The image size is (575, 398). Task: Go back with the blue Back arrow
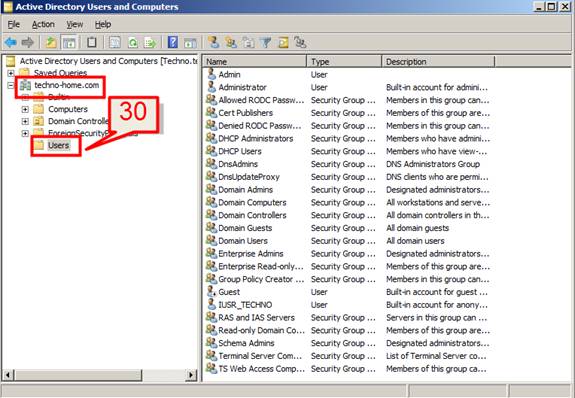tap(11, 43)
